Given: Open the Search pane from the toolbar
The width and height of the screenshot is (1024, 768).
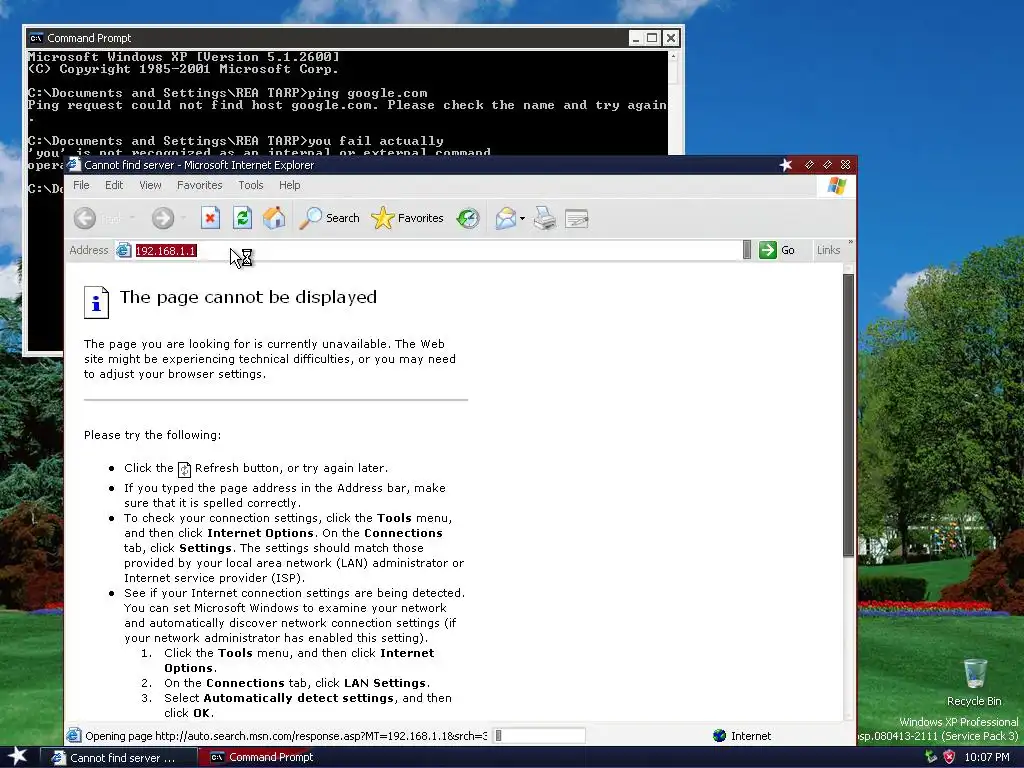Looking at the screenshot, I should click(329, 218).
